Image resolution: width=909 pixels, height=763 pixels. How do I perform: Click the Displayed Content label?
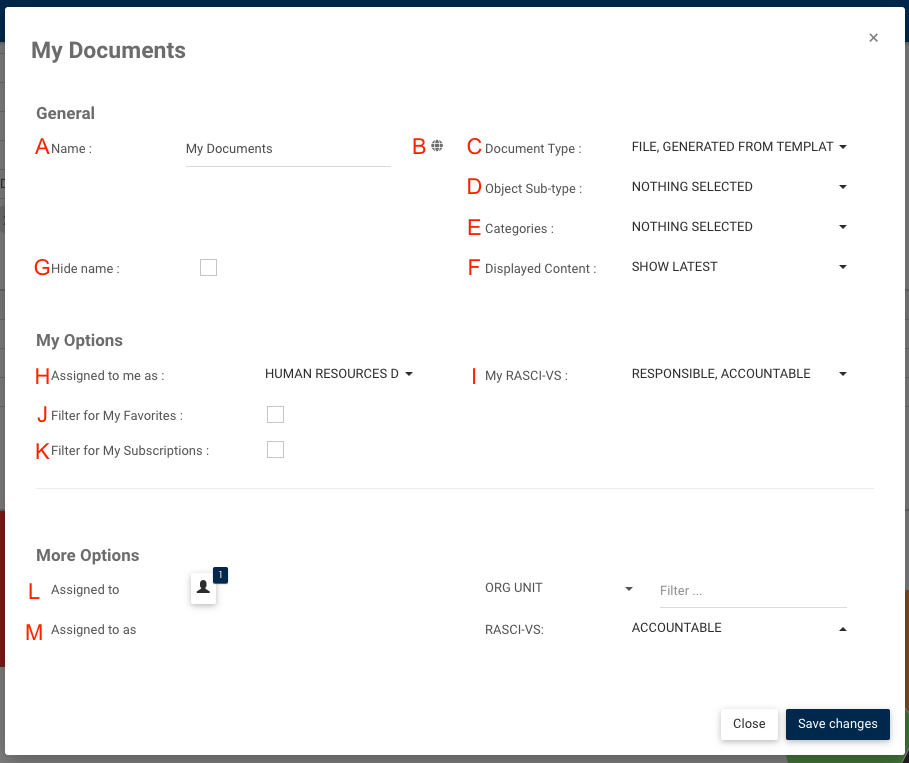[x=540, y=268]
